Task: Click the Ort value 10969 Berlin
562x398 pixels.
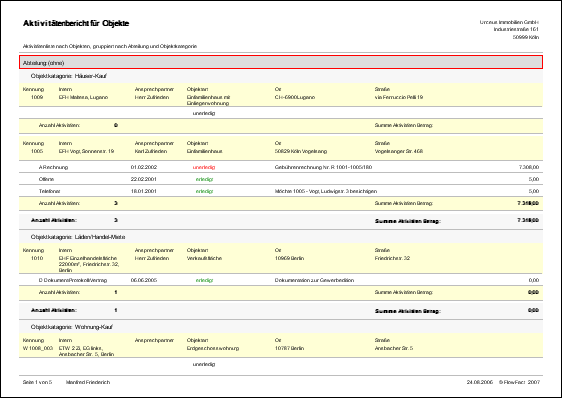Action: pyautogui.click(x=289, y=258)
